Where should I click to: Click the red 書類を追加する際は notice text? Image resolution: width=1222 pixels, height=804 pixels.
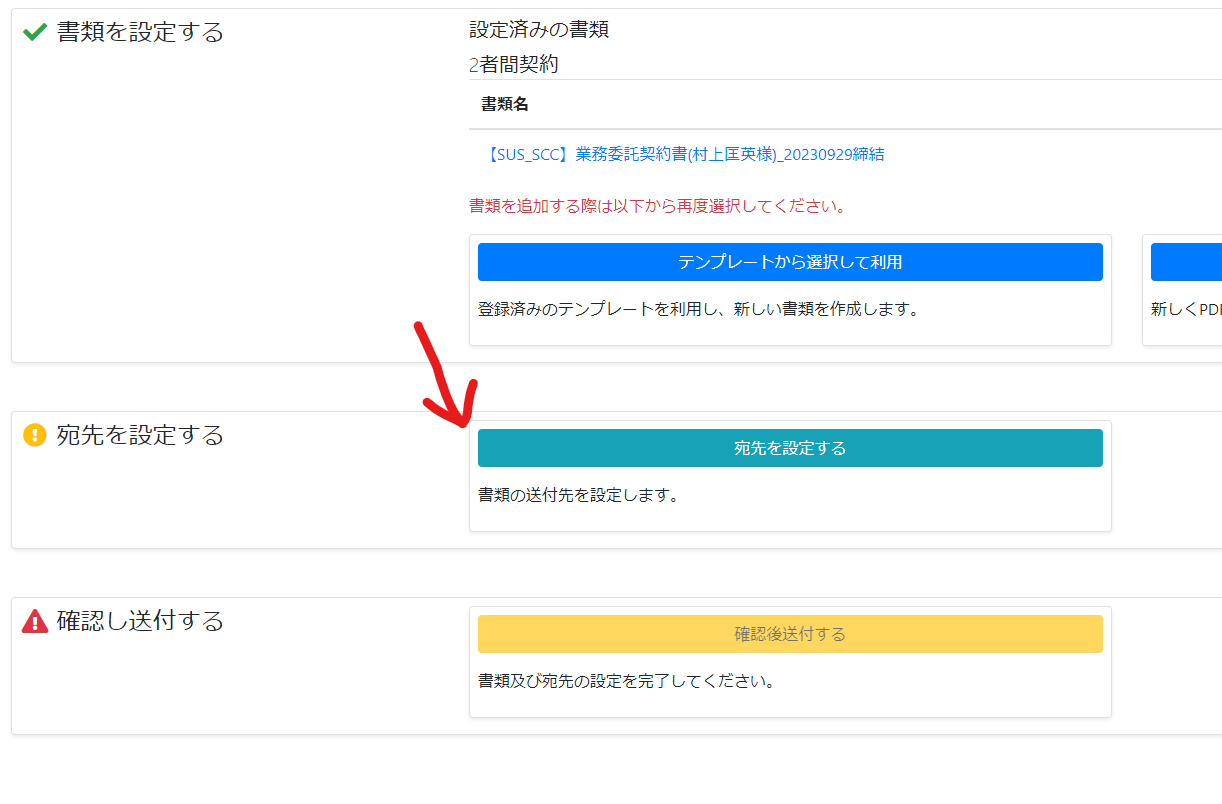tap(657, 207)
